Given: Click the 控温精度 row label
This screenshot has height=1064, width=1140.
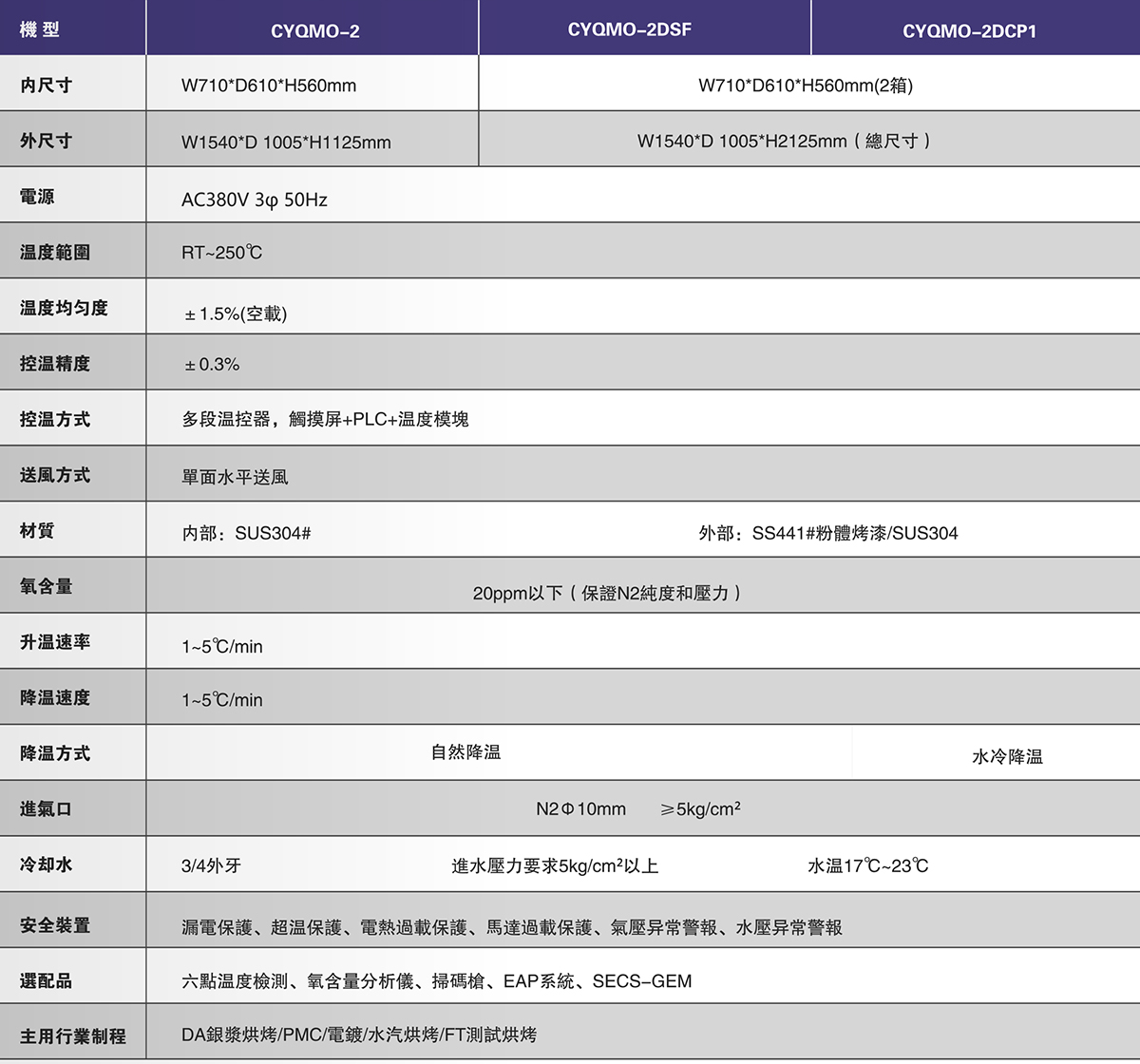Looking at the screenshot, I should pyautogui.click(x=55, y=363).
